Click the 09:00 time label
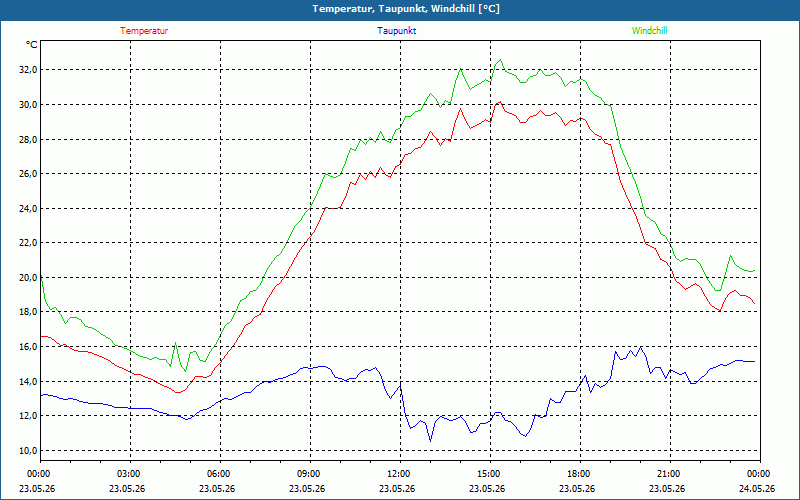The width and height of the screenshot is (800, 500). (310, 474)
